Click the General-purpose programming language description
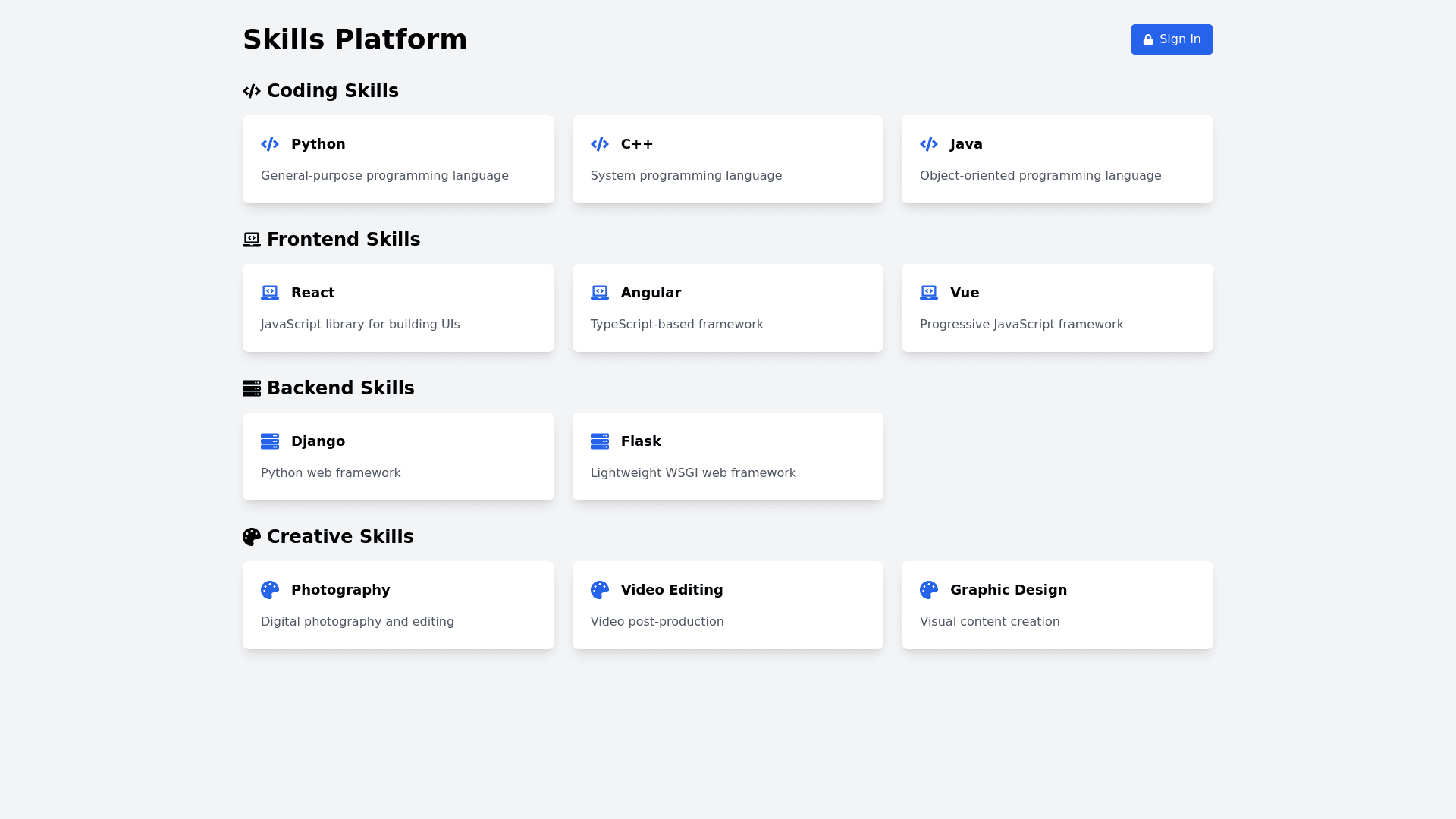1456x819 pixels. 384,176
